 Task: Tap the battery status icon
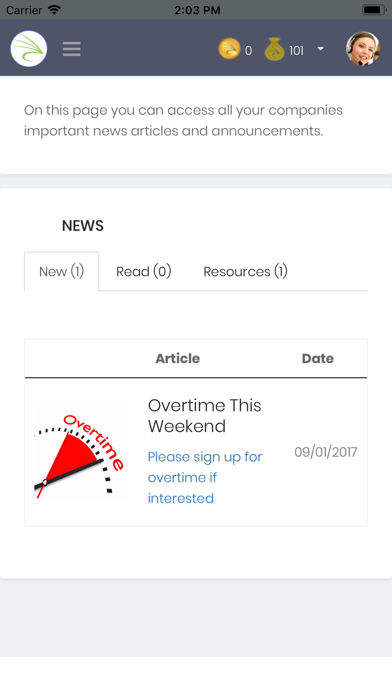(x=374, y=9)
